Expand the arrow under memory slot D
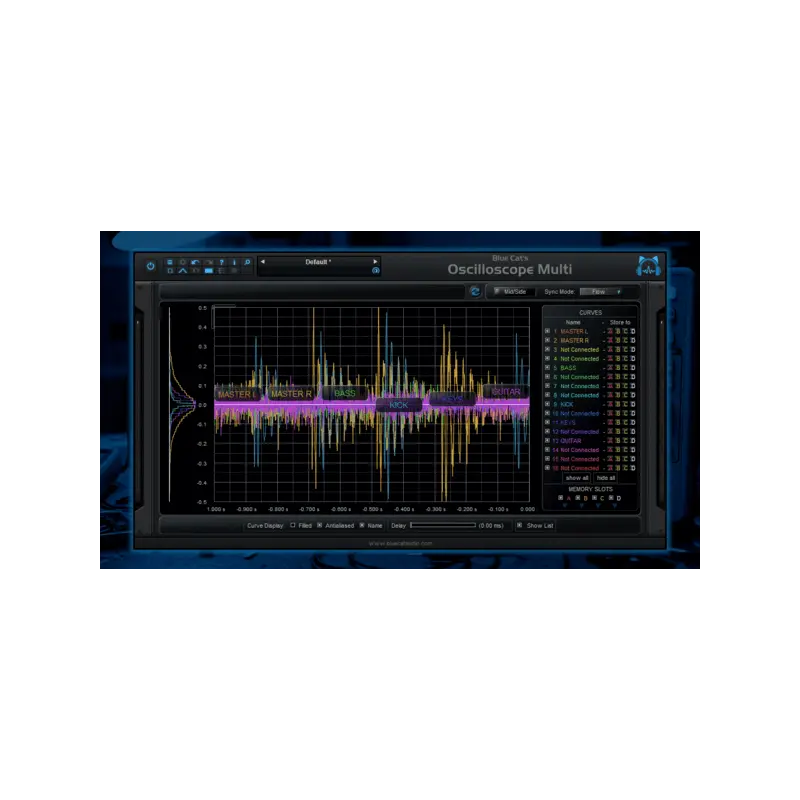This screenshot has height=800, width=800. [x=615, y=505]
